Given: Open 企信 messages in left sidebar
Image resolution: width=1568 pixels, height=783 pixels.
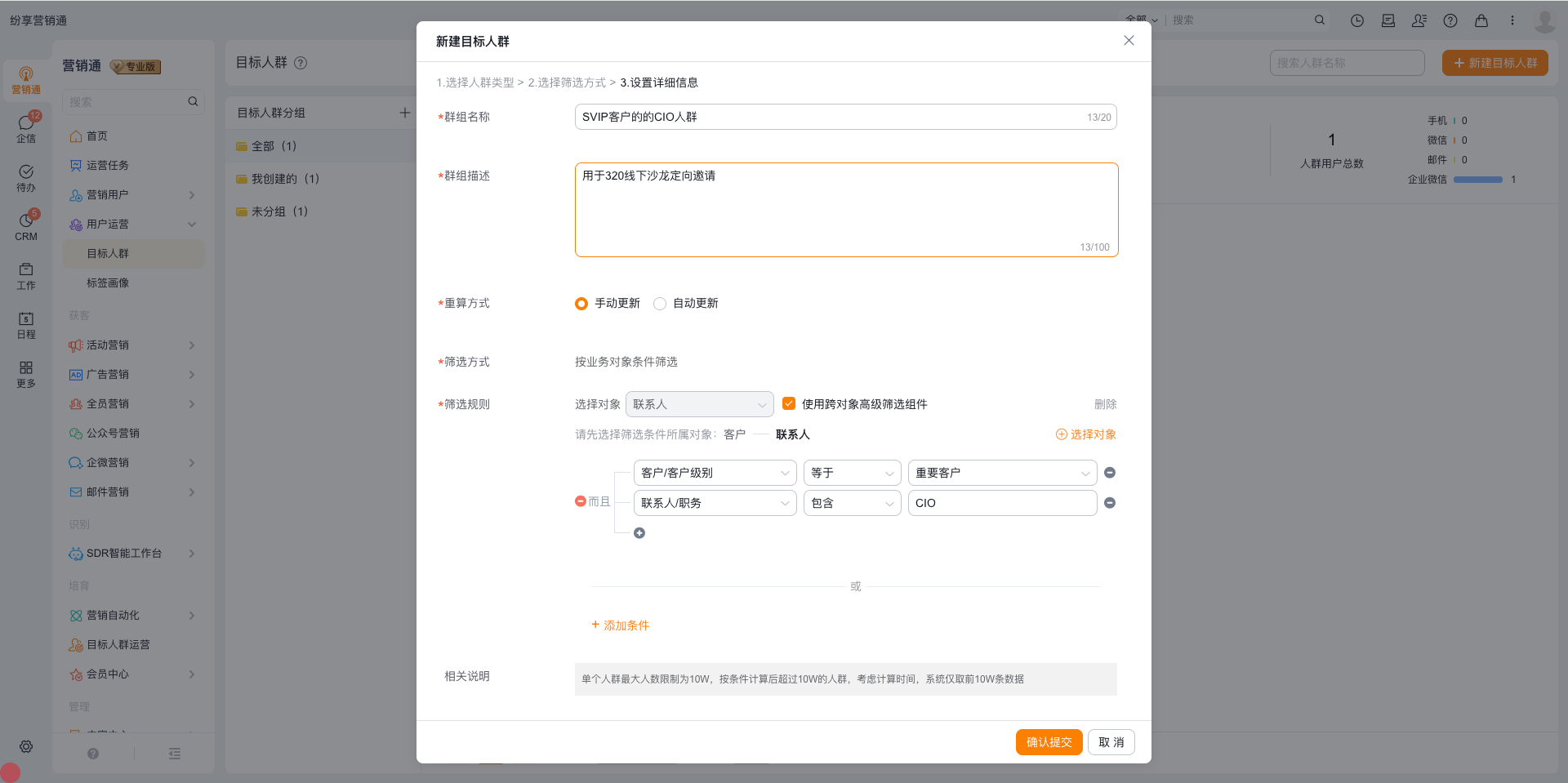Looking at the screenshot, I should pos(26,128).
